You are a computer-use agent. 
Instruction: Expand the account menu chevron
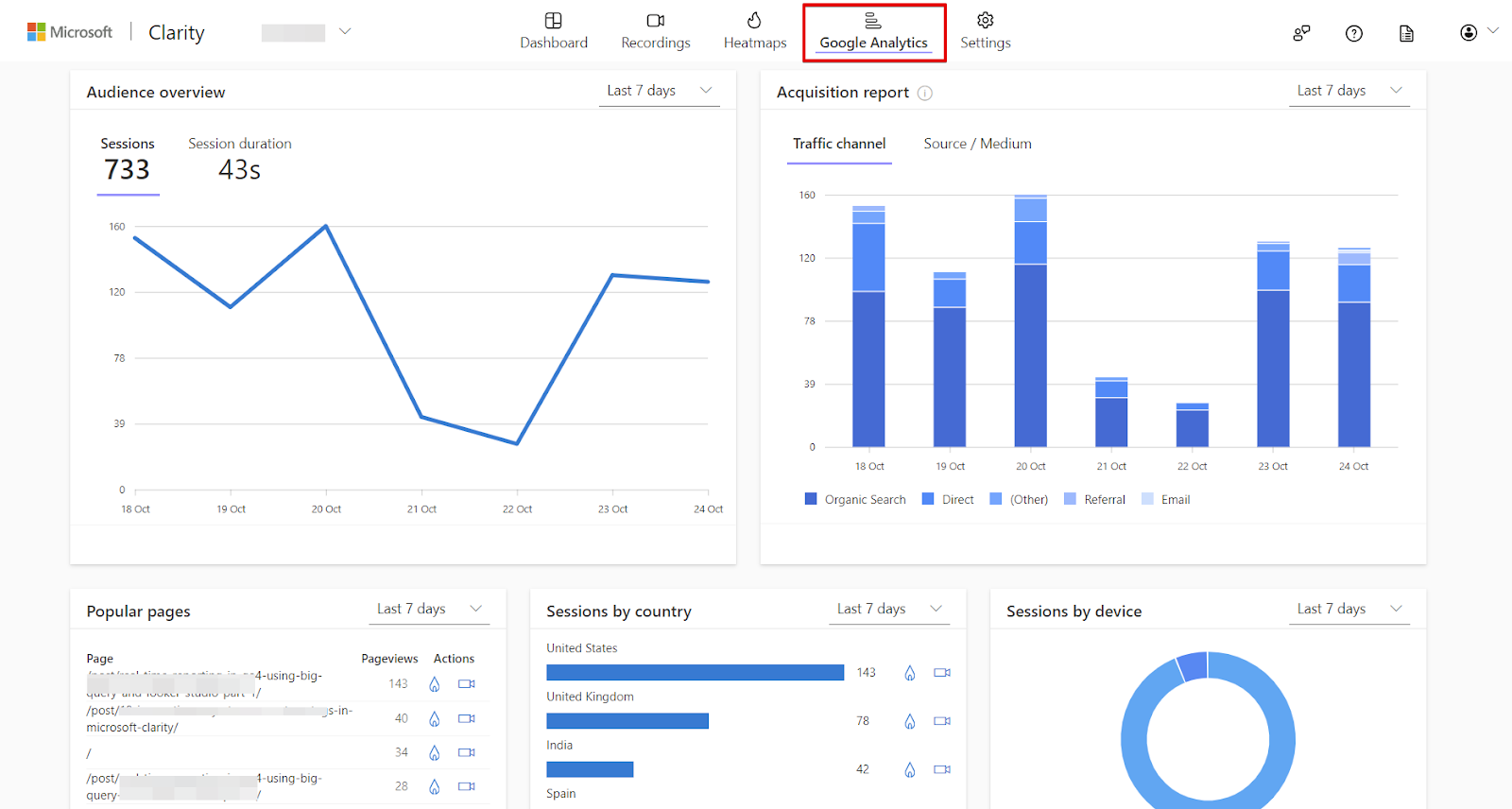(1493, 30)
